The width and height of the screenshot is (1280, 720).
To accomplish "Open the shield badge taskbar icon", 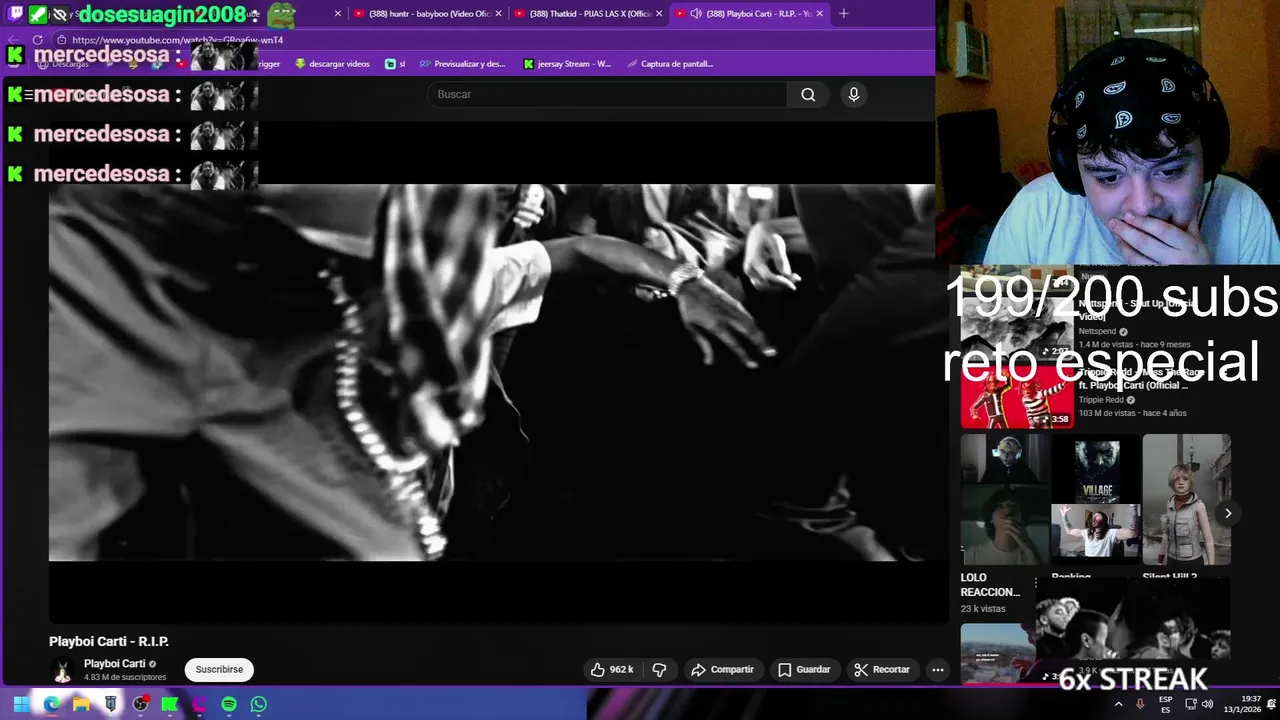I will [110, 704].
